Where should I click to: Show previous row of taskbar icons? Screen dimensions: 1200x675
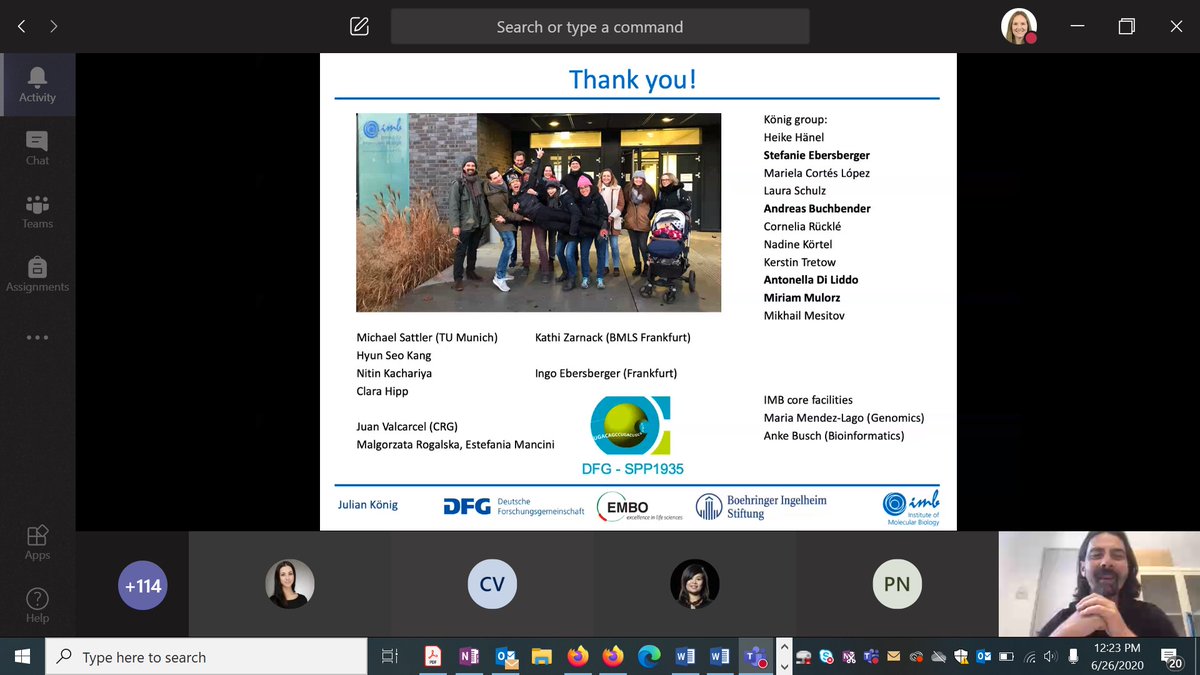coord(784,646)
